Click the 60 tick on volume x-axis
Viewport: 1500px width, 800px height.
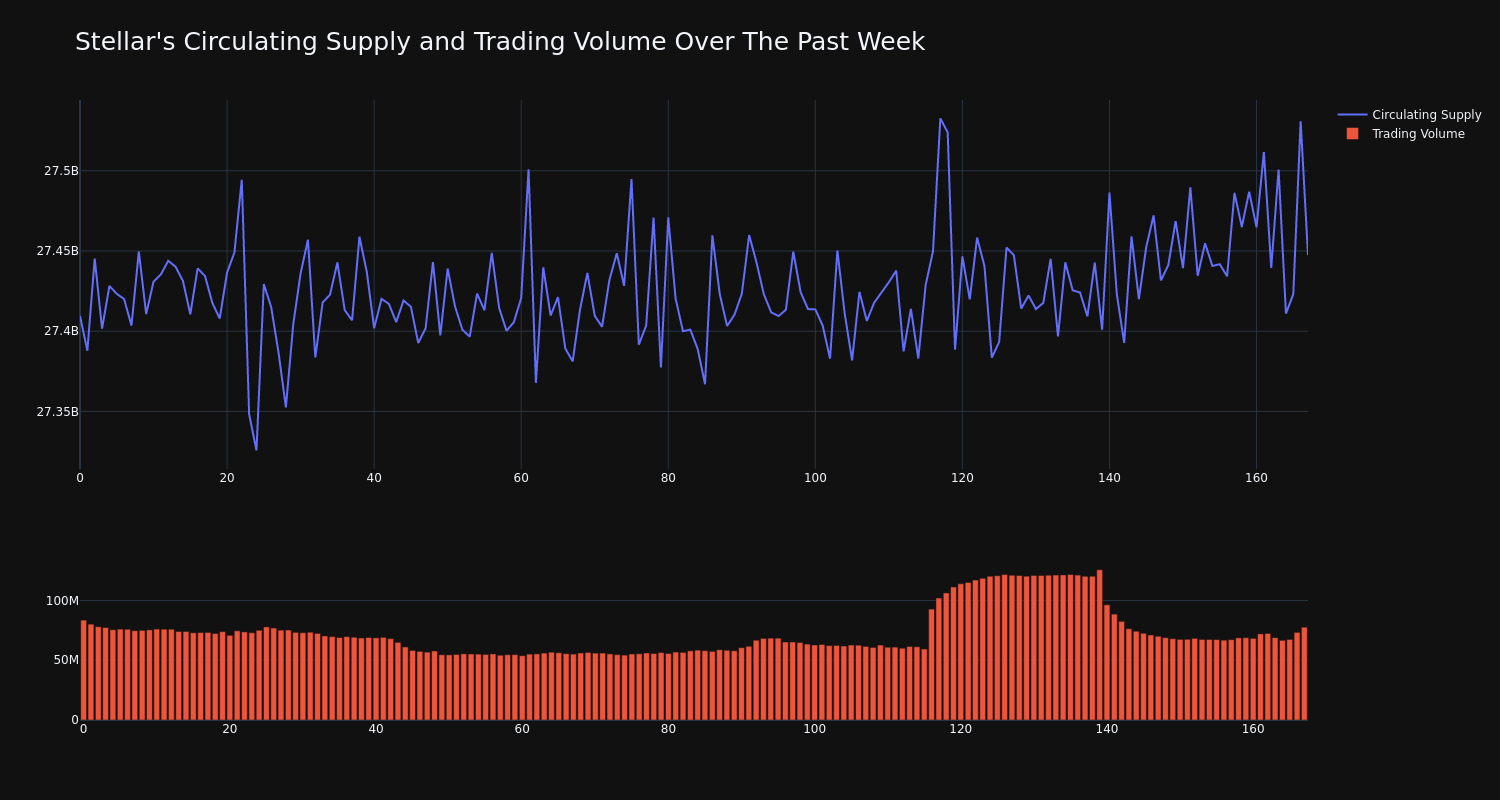point(522,729)
